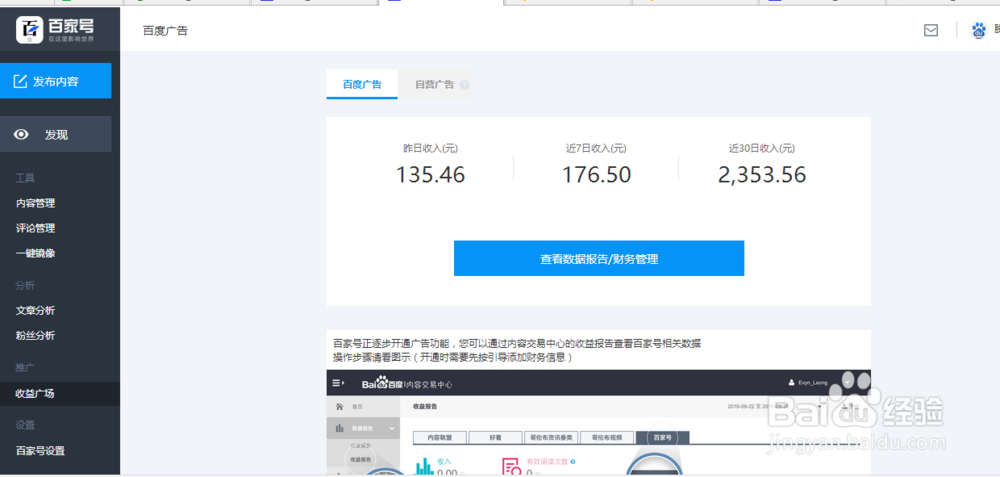Open 一键镜像 in the sidebar

(x=36, y=253)
